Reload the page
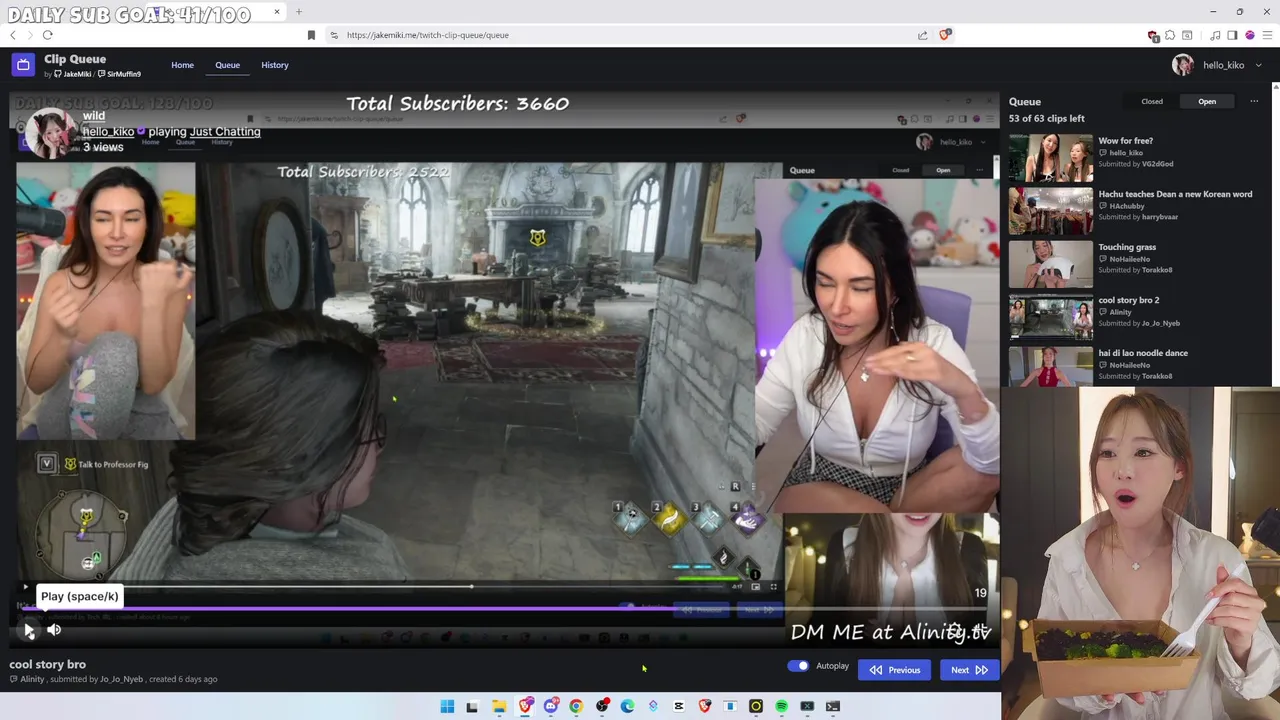Screen dimensions: 1280x720 (47, 35)
